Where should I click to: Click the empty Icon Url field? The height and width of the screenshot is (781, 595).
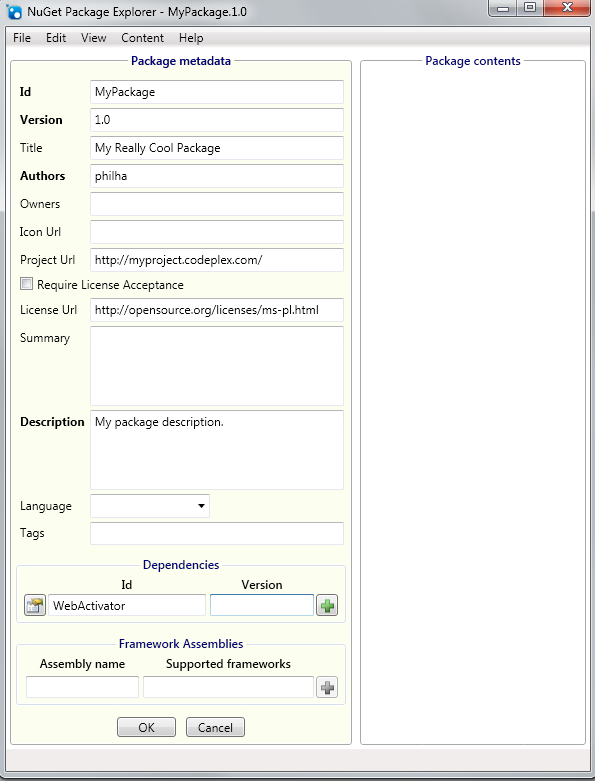[x=217, y=232]
